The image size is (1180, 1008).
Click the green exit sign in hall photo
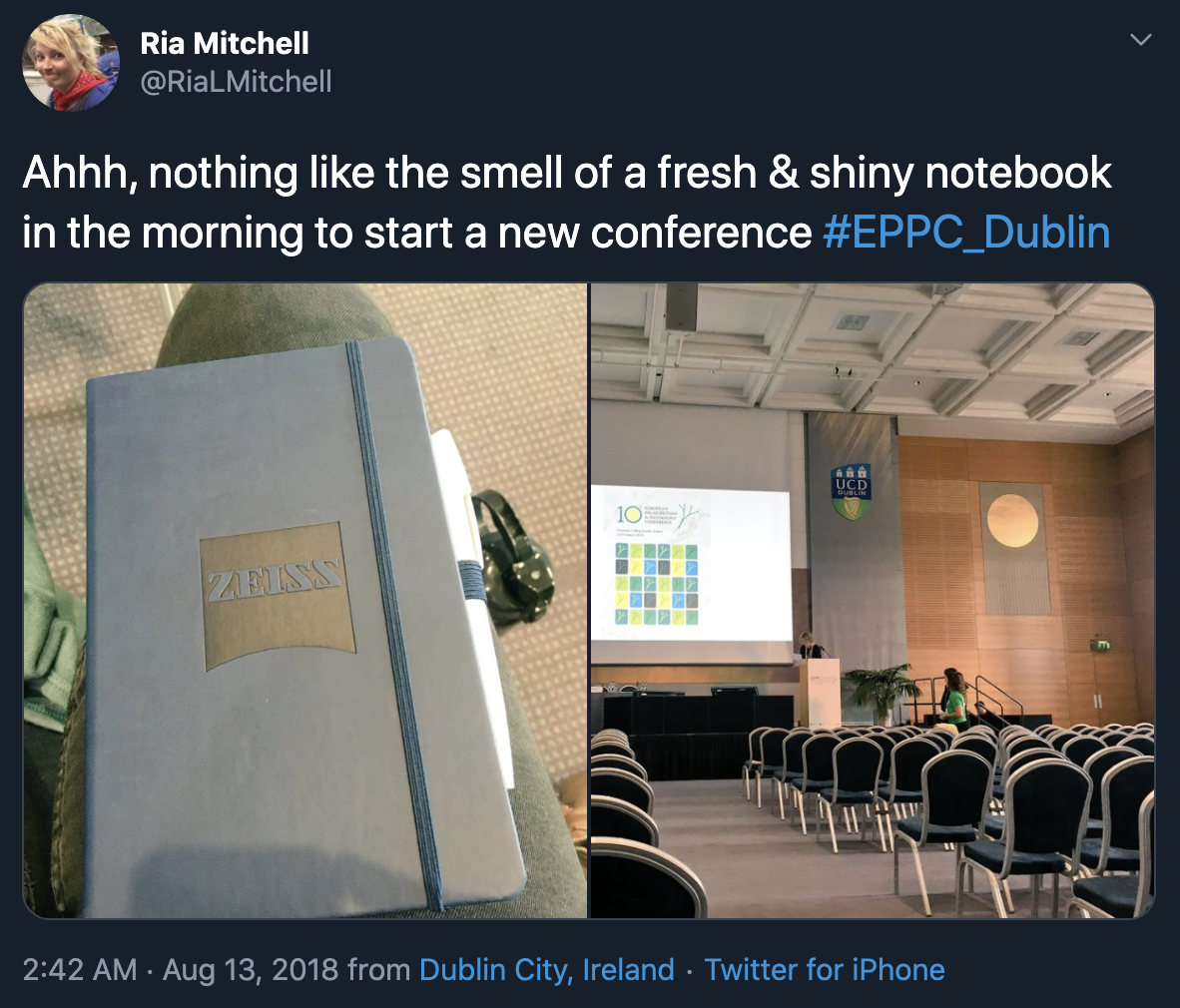point(1100,646)
